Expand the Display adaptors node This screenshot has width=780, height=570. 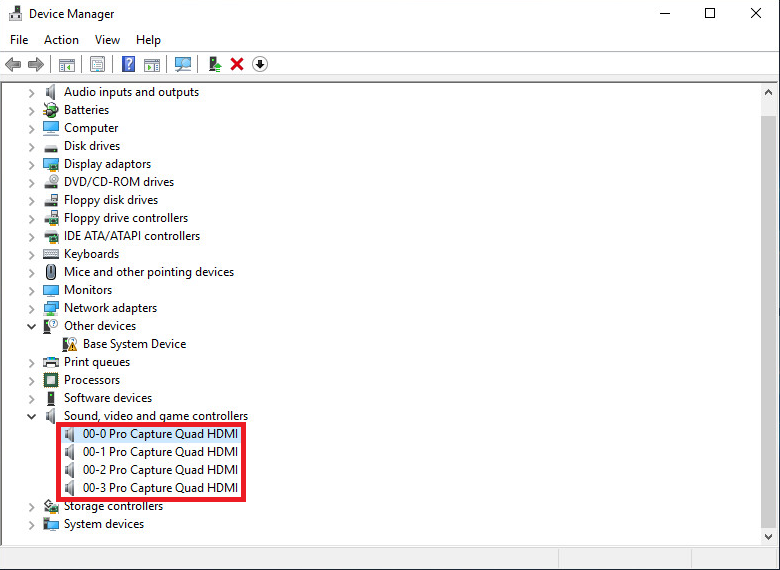[x=31, y=165]
